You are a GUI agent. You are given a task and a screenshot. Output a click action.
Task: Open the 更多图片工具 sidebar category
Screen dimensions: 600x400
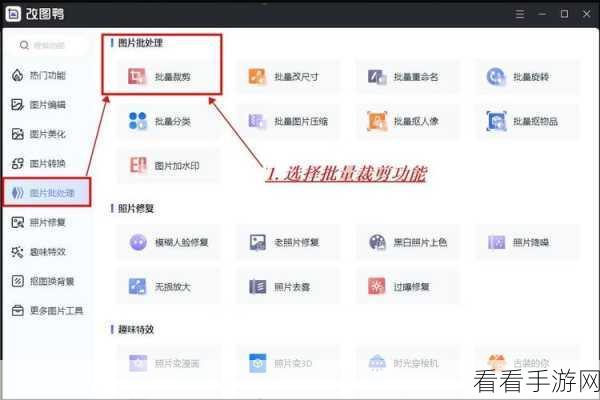click(47, 310)
